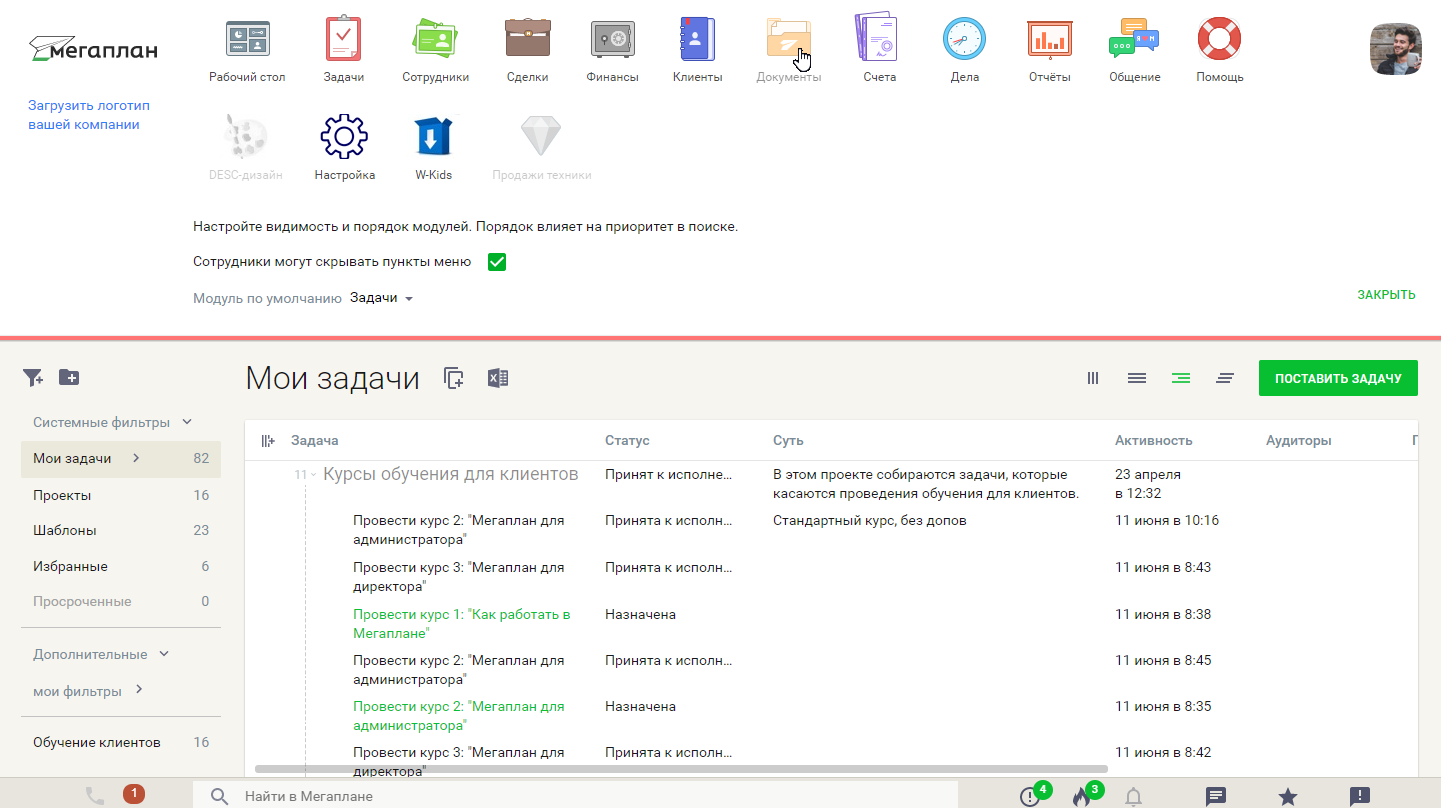Open the Клиенты address book icon
Image resolution: width=1441 pixels, height=808 pixels.
pyautogui.click(x=697, y=38)
